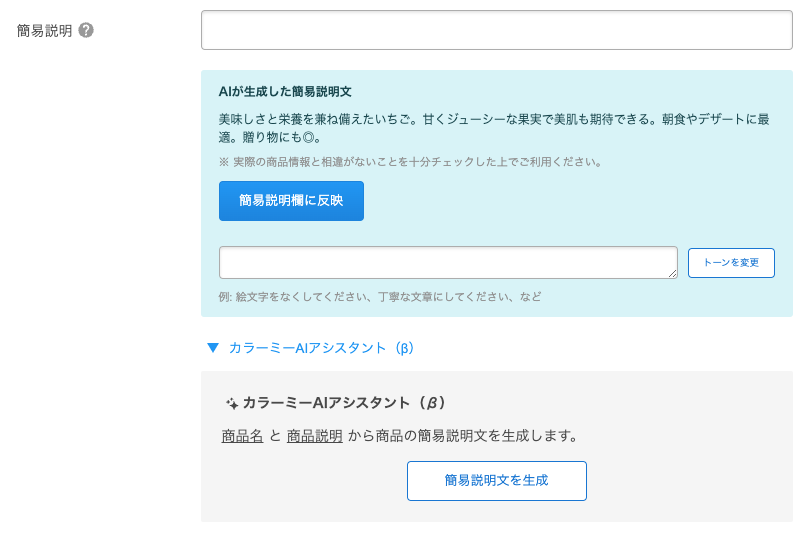Image resolution: width=807 pixels, height=533 pixels.
Task: Click the help icon beside 簡易説明
Action: (86, 31)
